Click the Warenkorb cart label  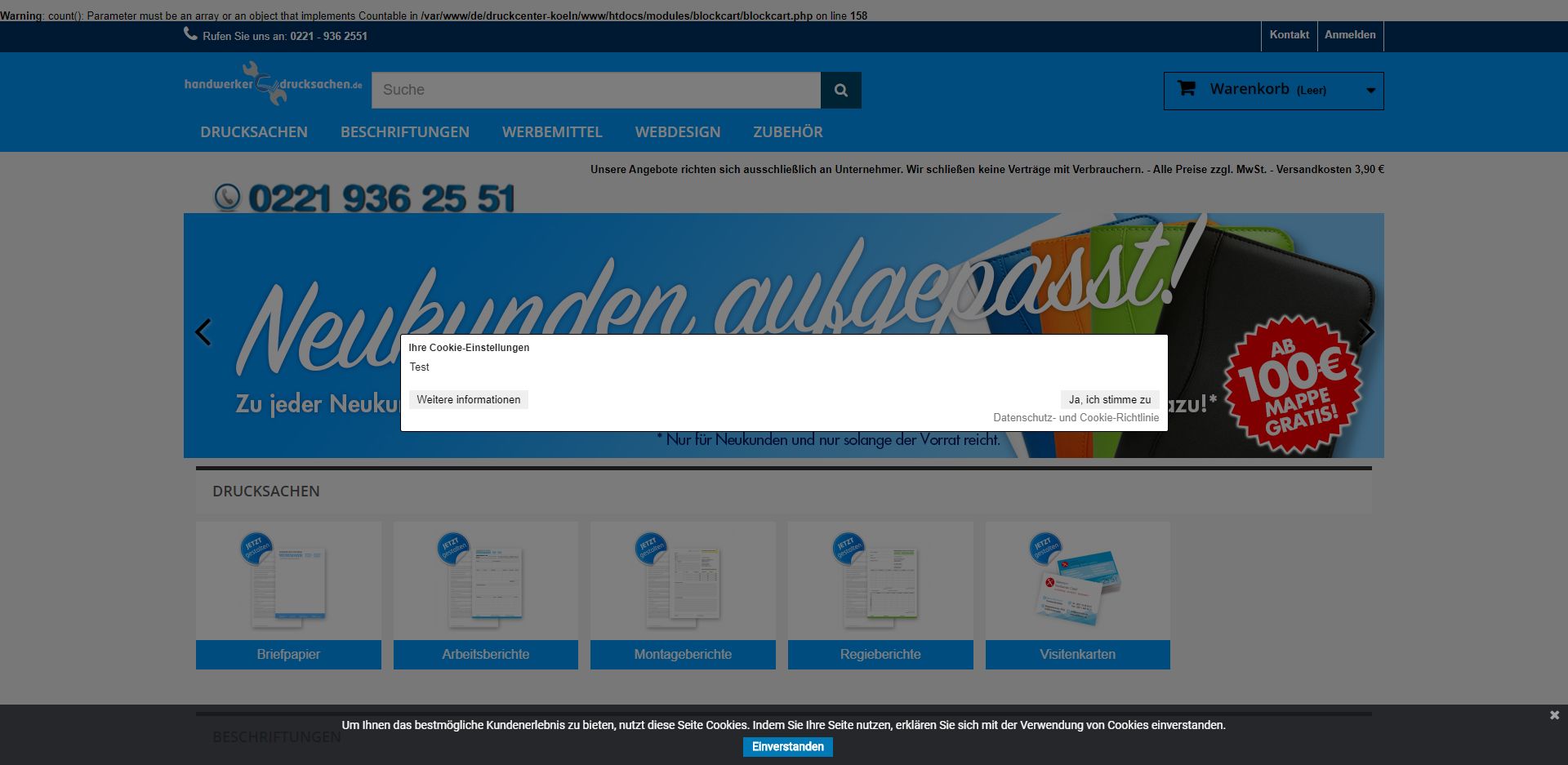coord(1249,89)
